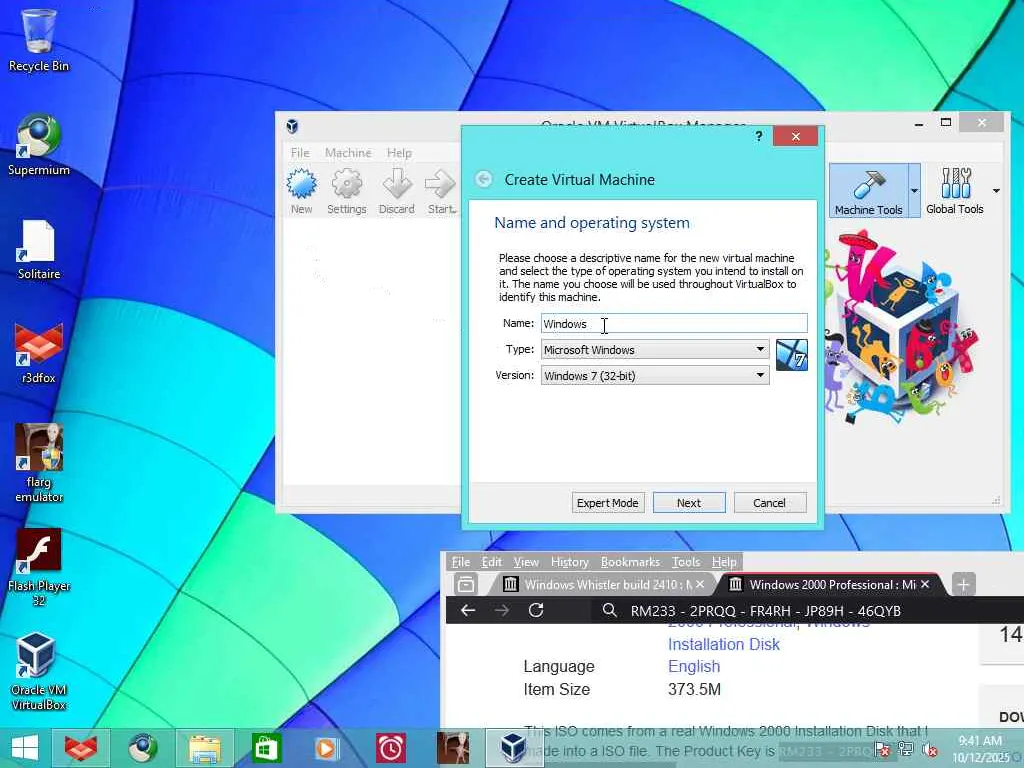Expand the Version dropdown

[760, 376]
